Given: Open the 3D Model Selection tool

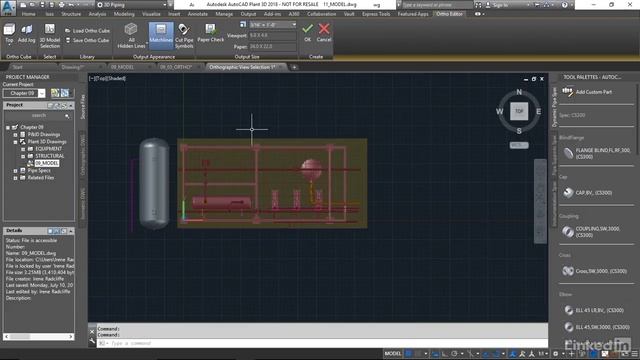Looking at the screenshot, I should tap(50, 36).
